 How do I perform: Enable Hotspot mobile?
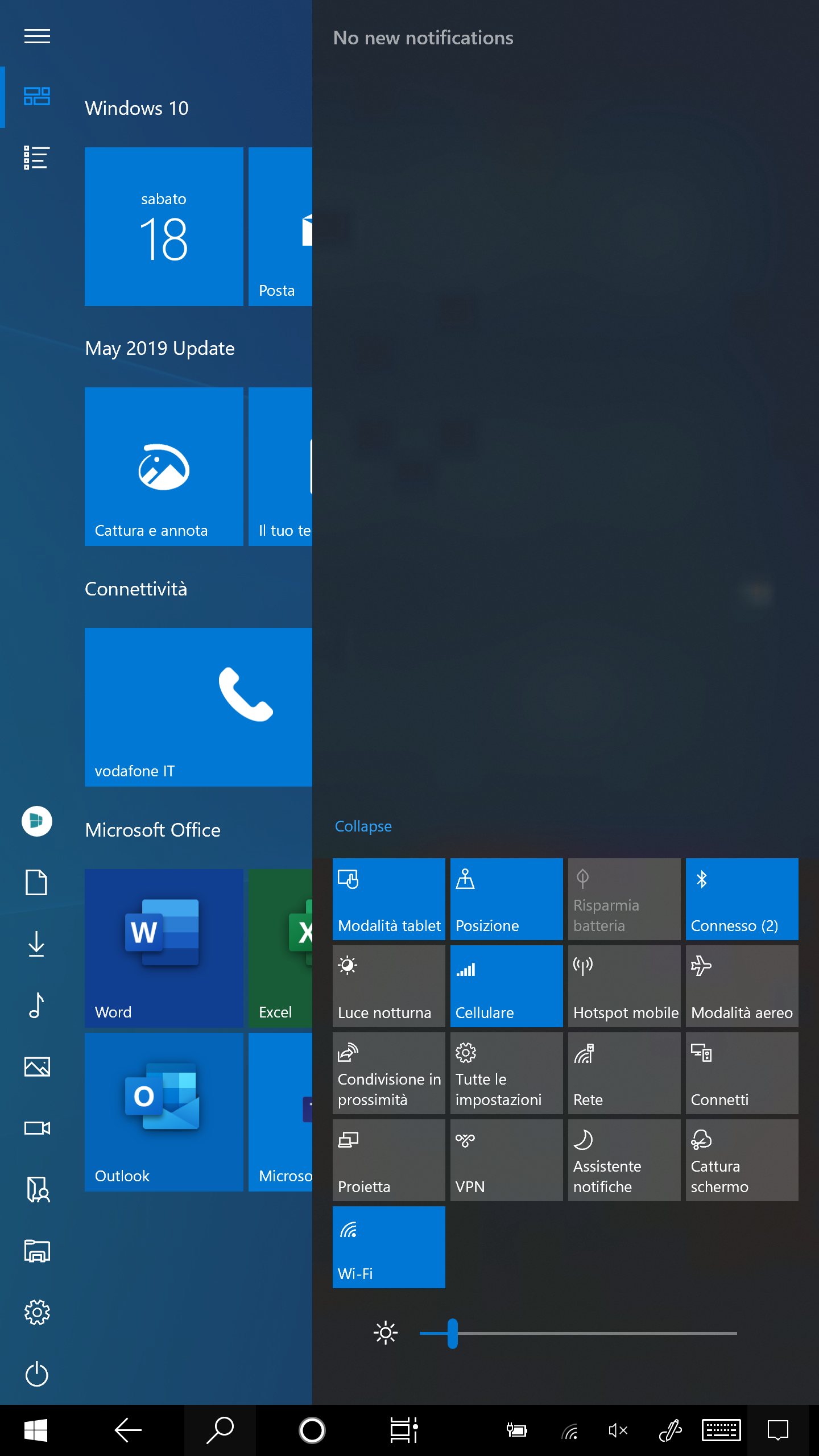pyautogui.click(x=624, y=986)
